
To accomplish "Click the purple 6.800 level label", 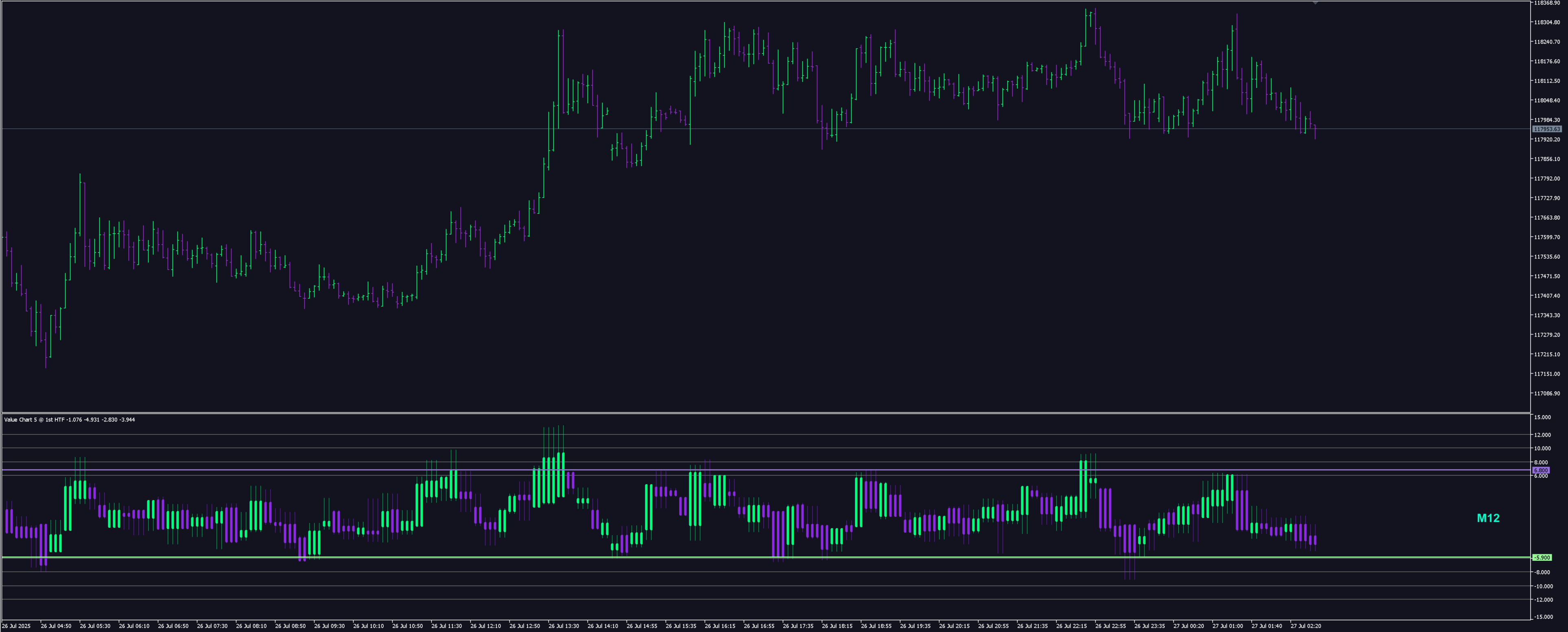I will tap(1541, 470).
